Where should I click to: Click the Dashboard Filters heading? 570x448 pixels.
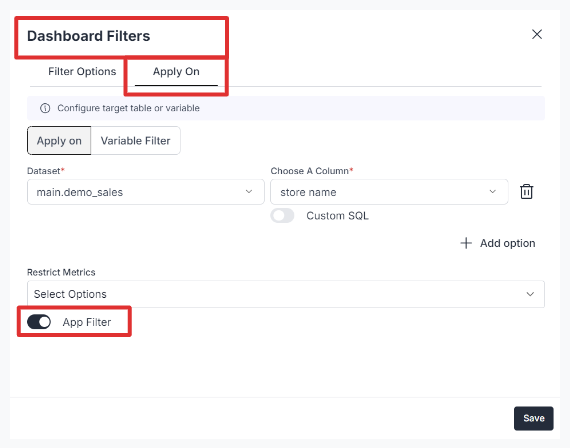(x=89, y=36)
